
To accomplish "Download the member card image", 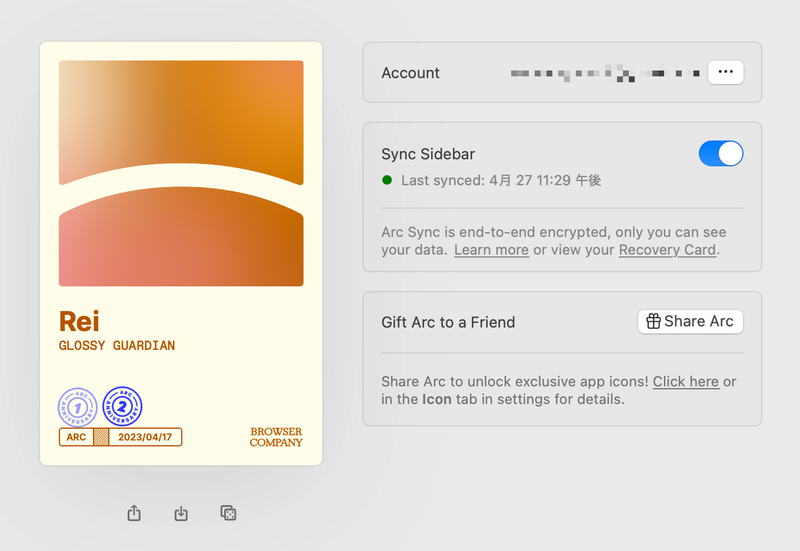I will click(181, 513).
